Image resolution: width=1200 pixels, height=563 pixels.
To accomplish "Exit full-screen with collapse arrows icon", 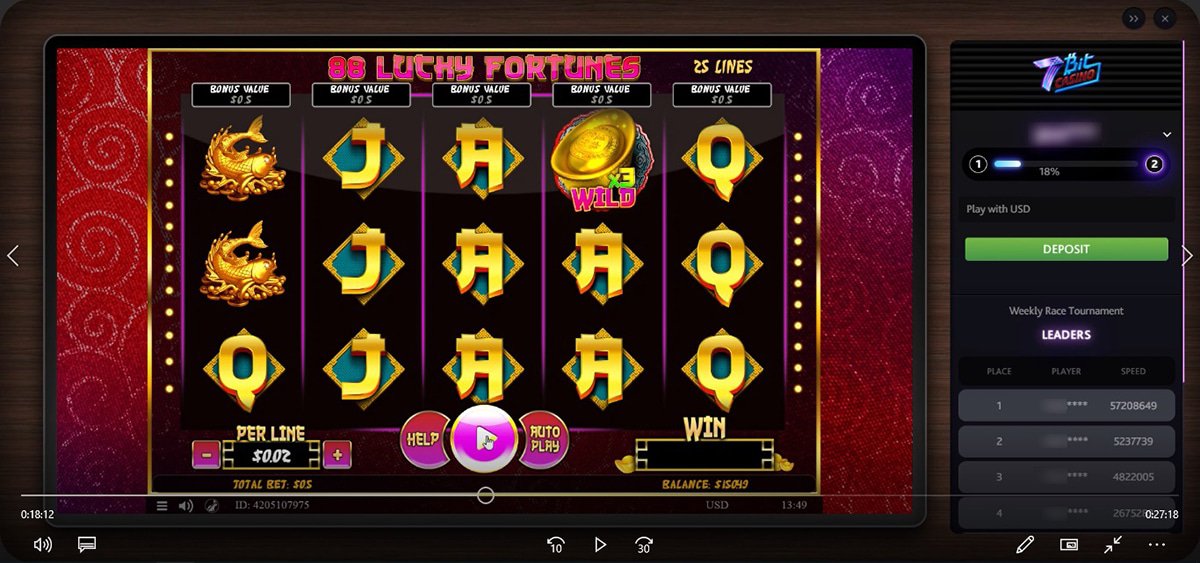I will point(1113,545).
